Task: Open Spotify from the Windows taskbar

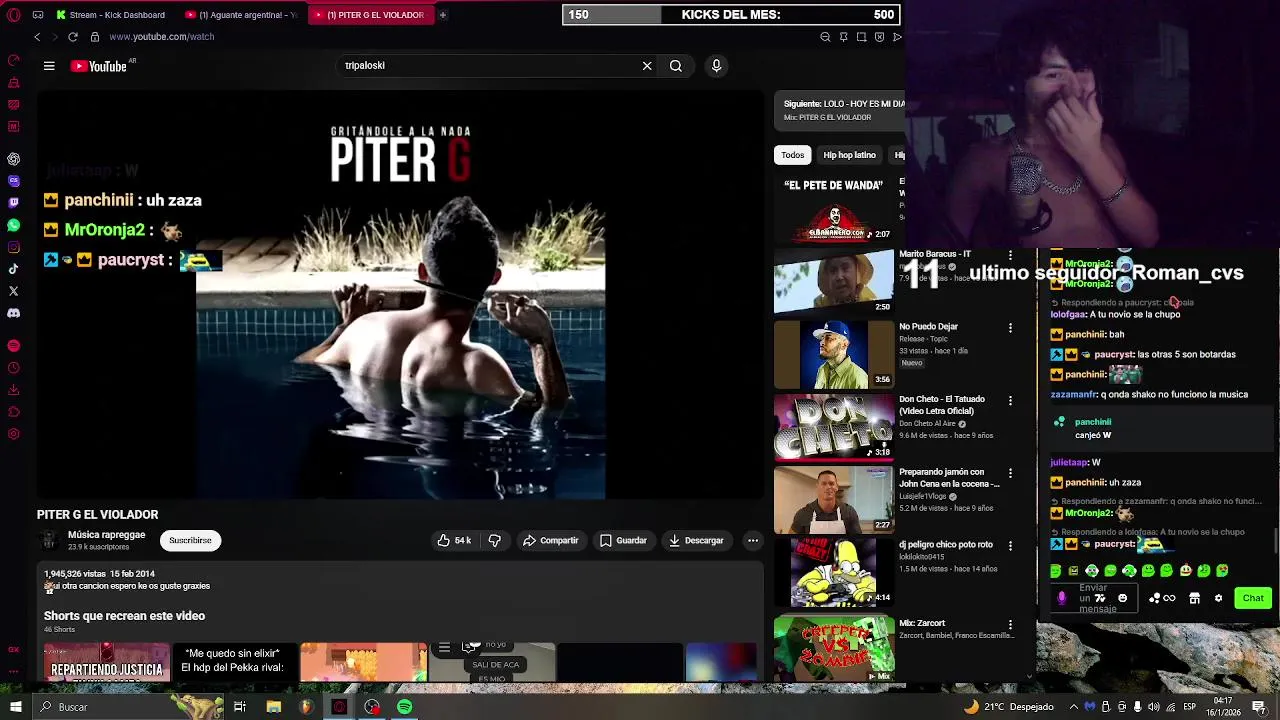Action: 404,707
